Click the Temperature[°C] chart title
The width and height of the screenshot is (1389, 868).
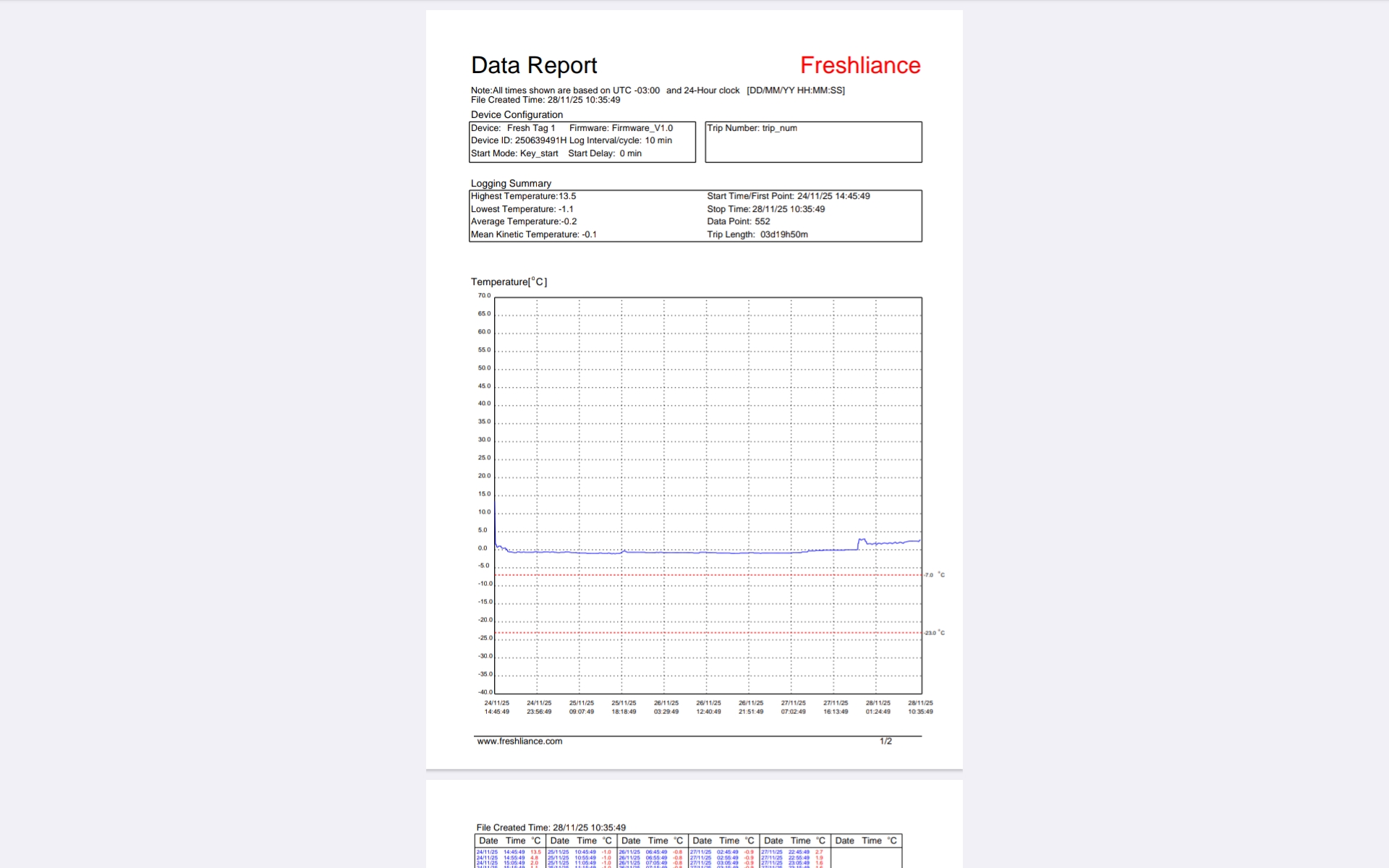click(x=509, y=282)
